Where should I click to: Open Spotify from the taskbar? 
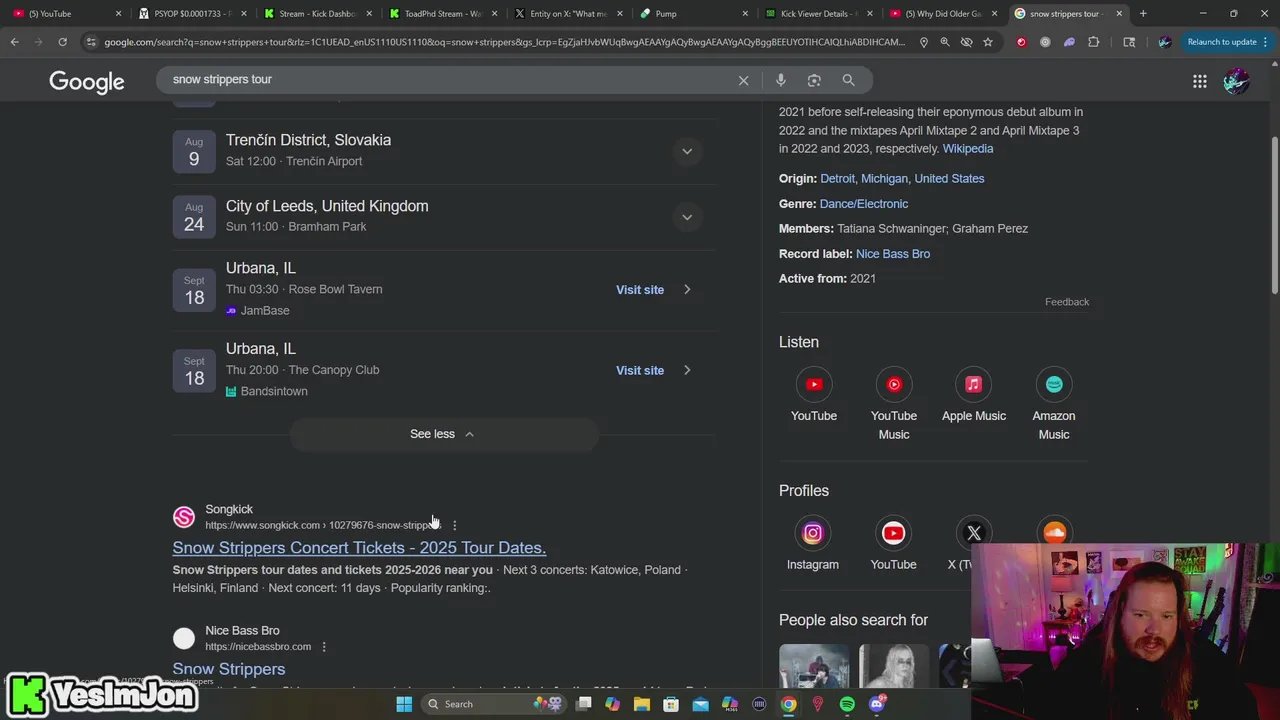pyautogui.click(x=847, y=704)
